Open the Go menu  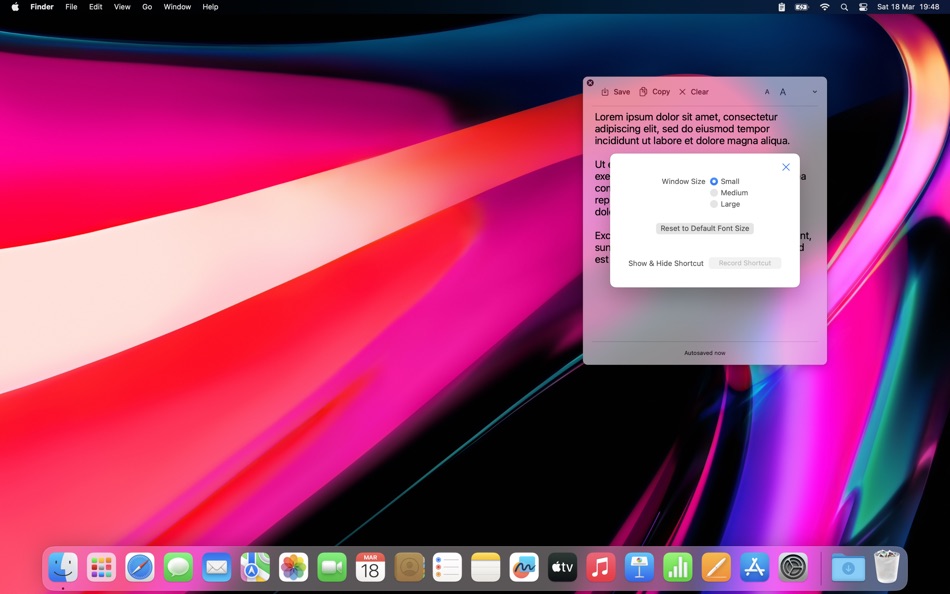pos(147,7)
